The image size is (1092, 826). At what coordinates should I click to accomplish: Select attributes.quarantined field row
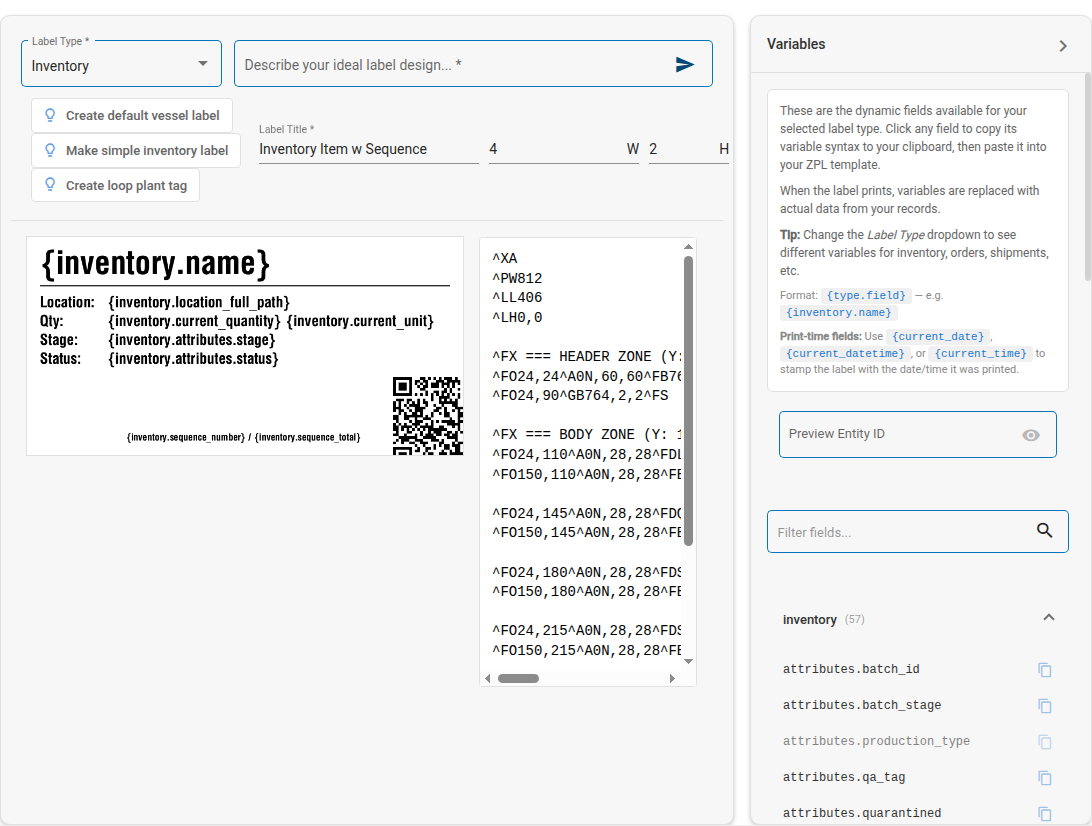917,813
